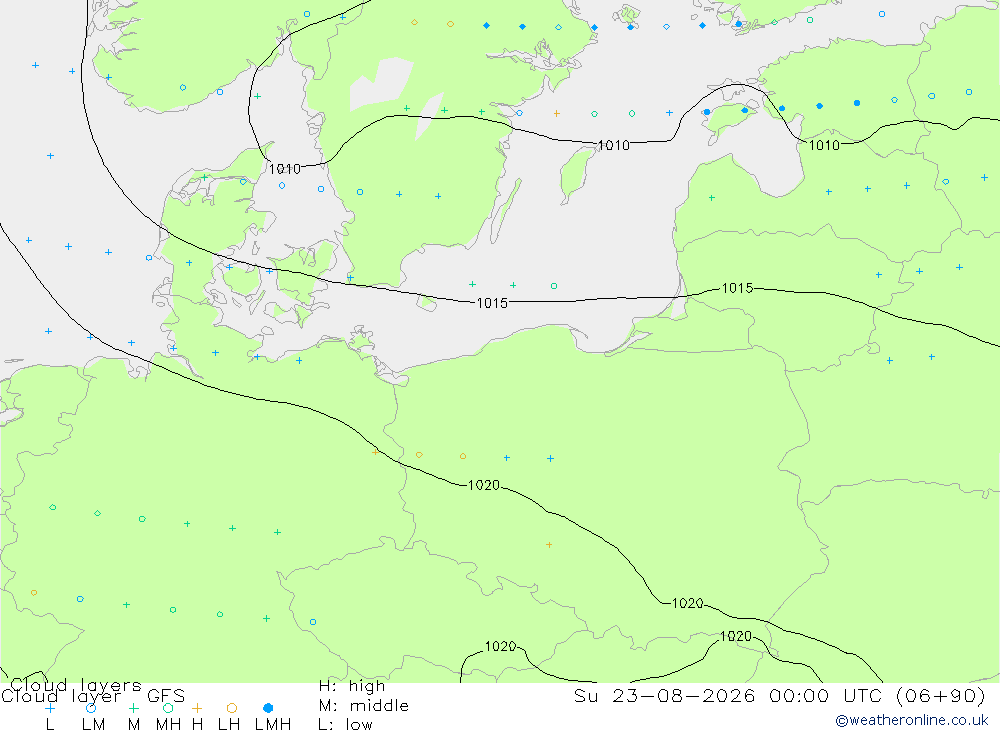Click the 1015 isobar label over the Baltic Sea
Image resolution: width=1000 pixels, height=733 pixels.
492,303
